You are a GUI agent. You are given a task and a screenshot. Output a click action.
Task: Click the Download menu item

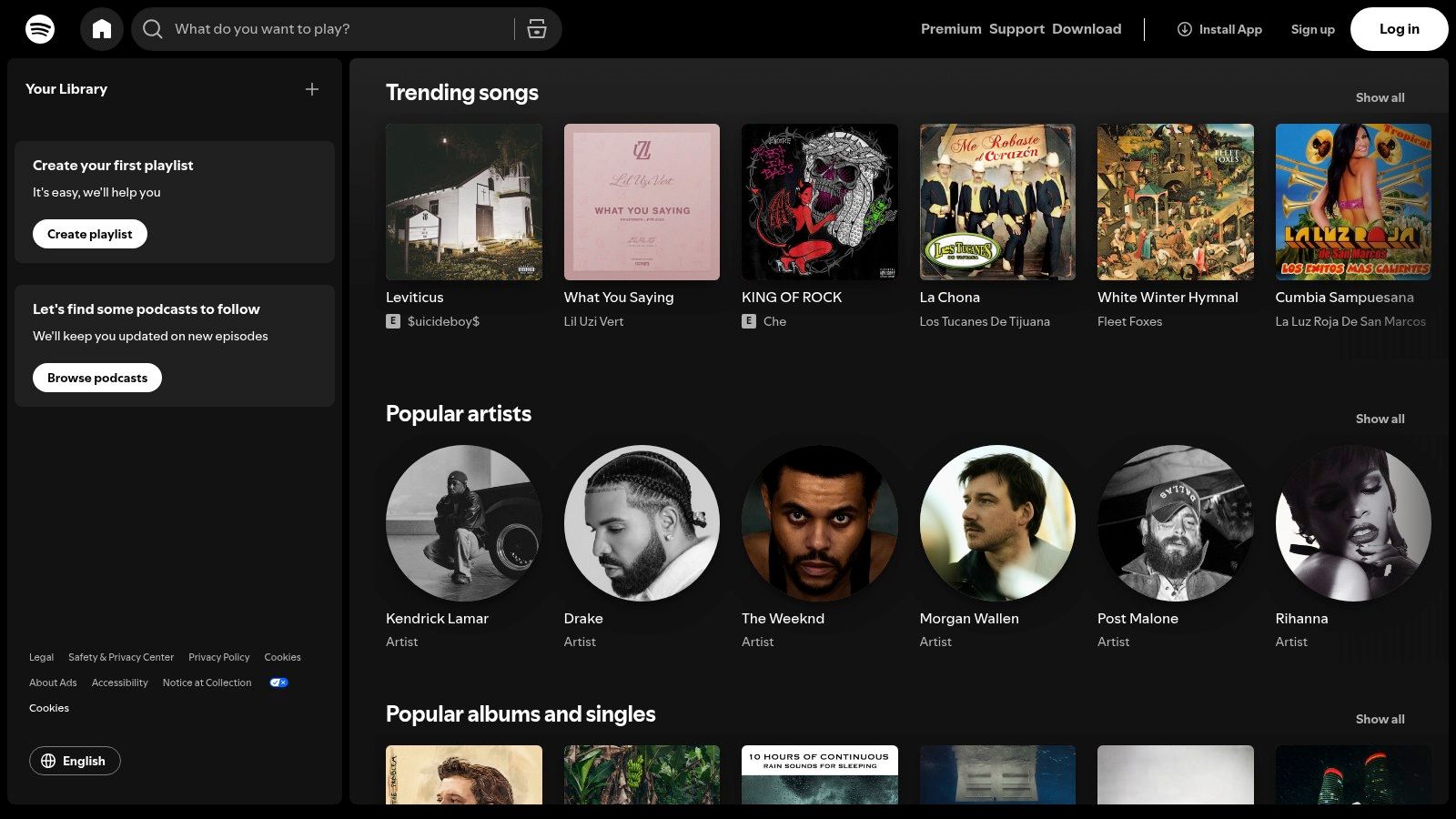pos(1087,28)
